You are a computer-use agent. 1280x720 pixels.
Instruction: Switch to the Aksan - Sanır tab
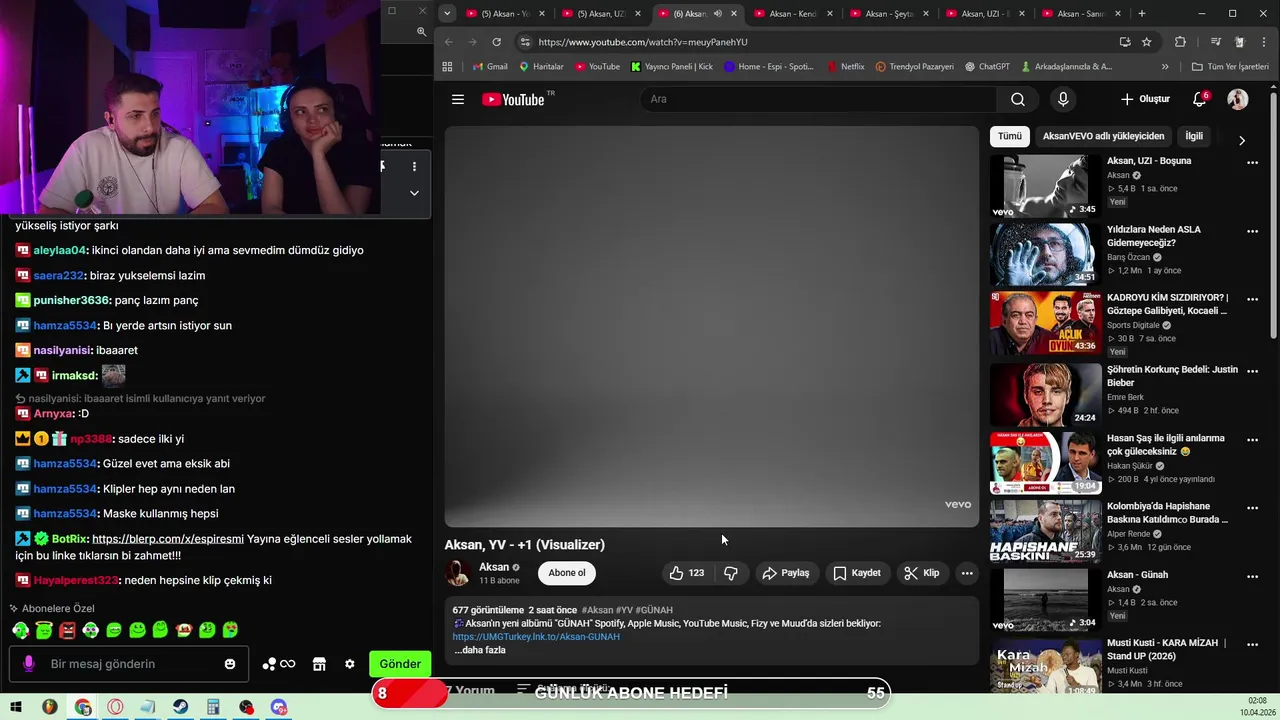coord(1079,13)
